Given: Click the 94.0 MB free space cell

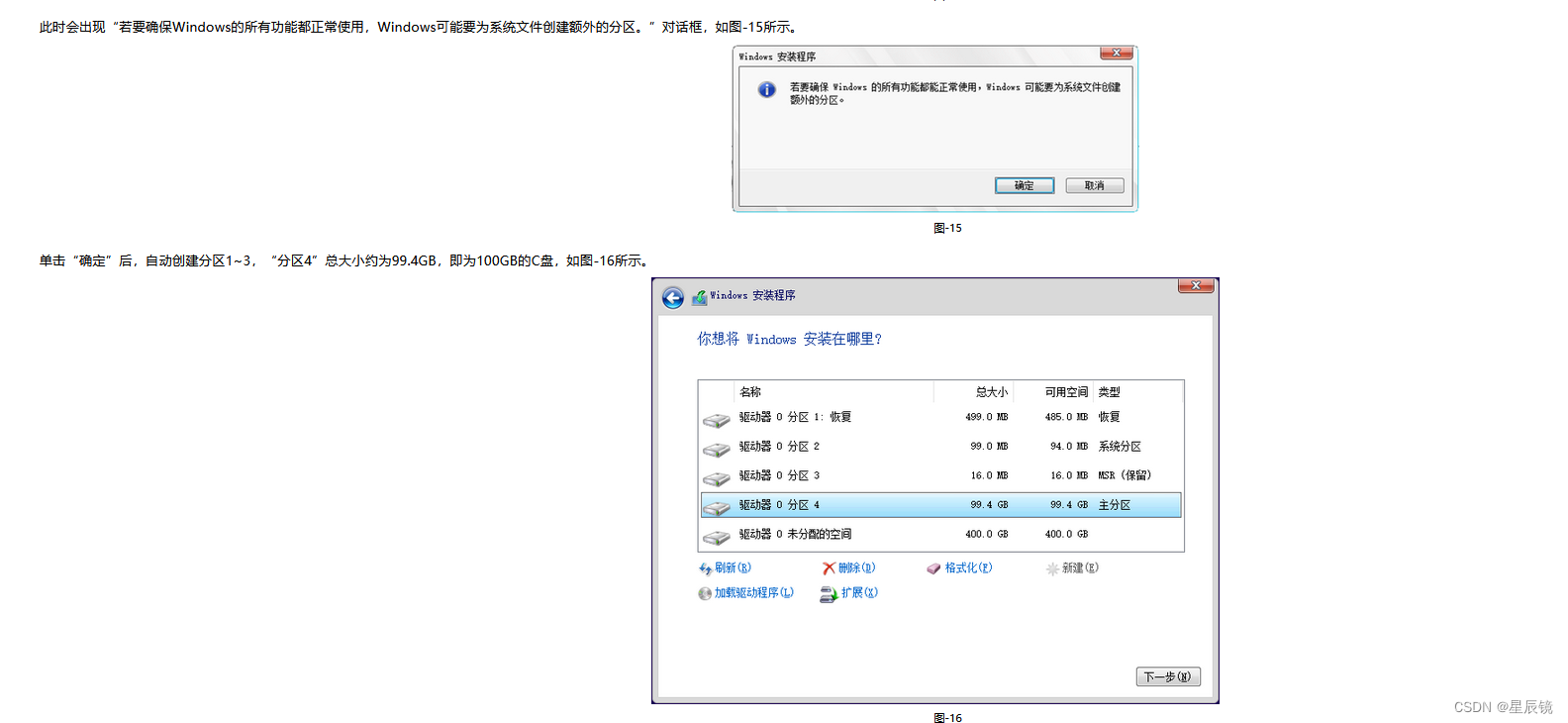Looking at the screenshot, I should (x=1069, y=447).
